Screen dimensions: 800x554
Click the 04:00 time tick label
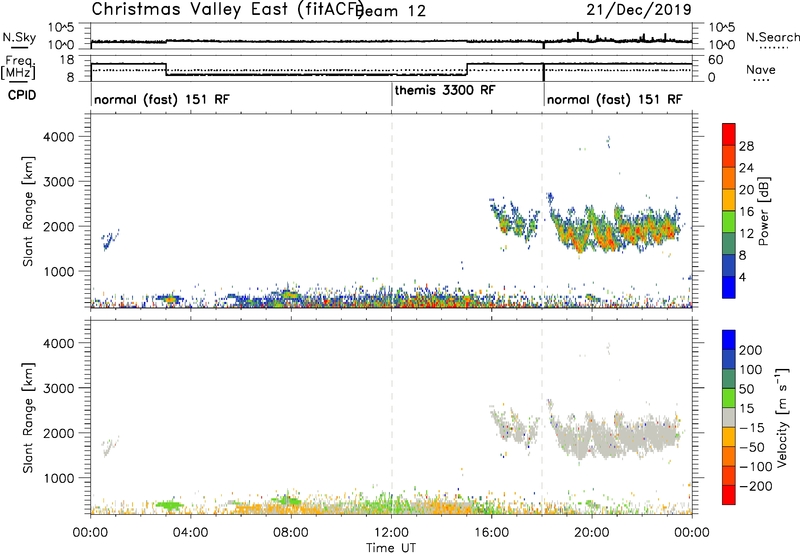pos(190,533)
